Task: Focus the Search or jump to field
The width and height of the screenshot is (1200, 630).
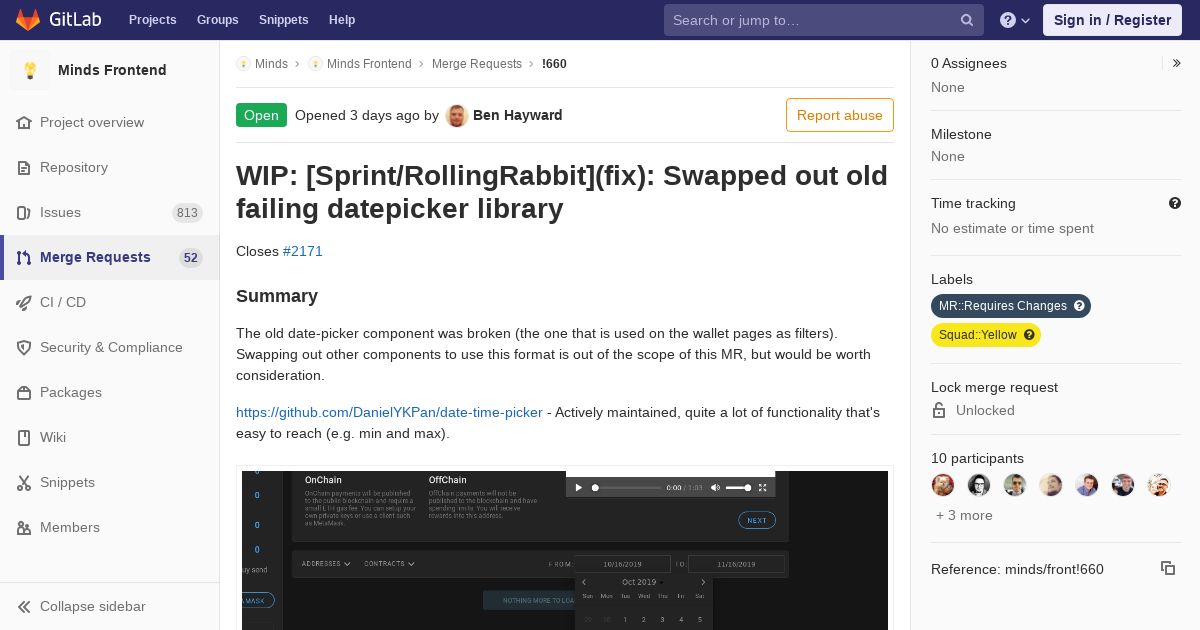Action: [824, 20]
